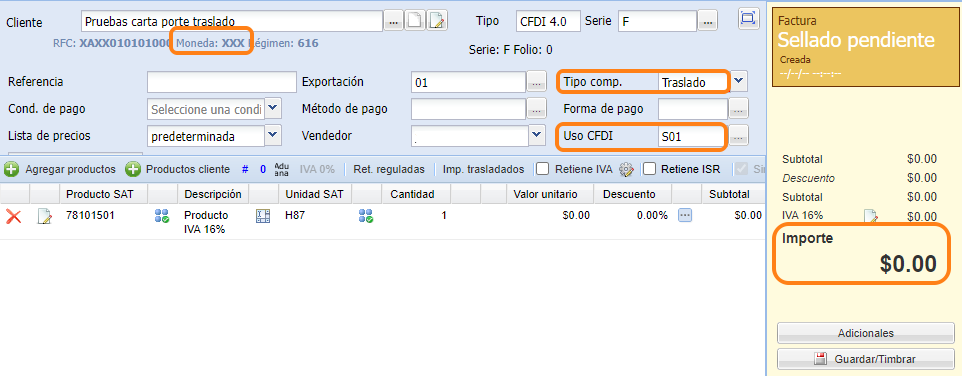Toggle fullscreen with the expand icon
The width and height of the screenshot is (962, 376).
pyautogui.click(x=747, y=18)
